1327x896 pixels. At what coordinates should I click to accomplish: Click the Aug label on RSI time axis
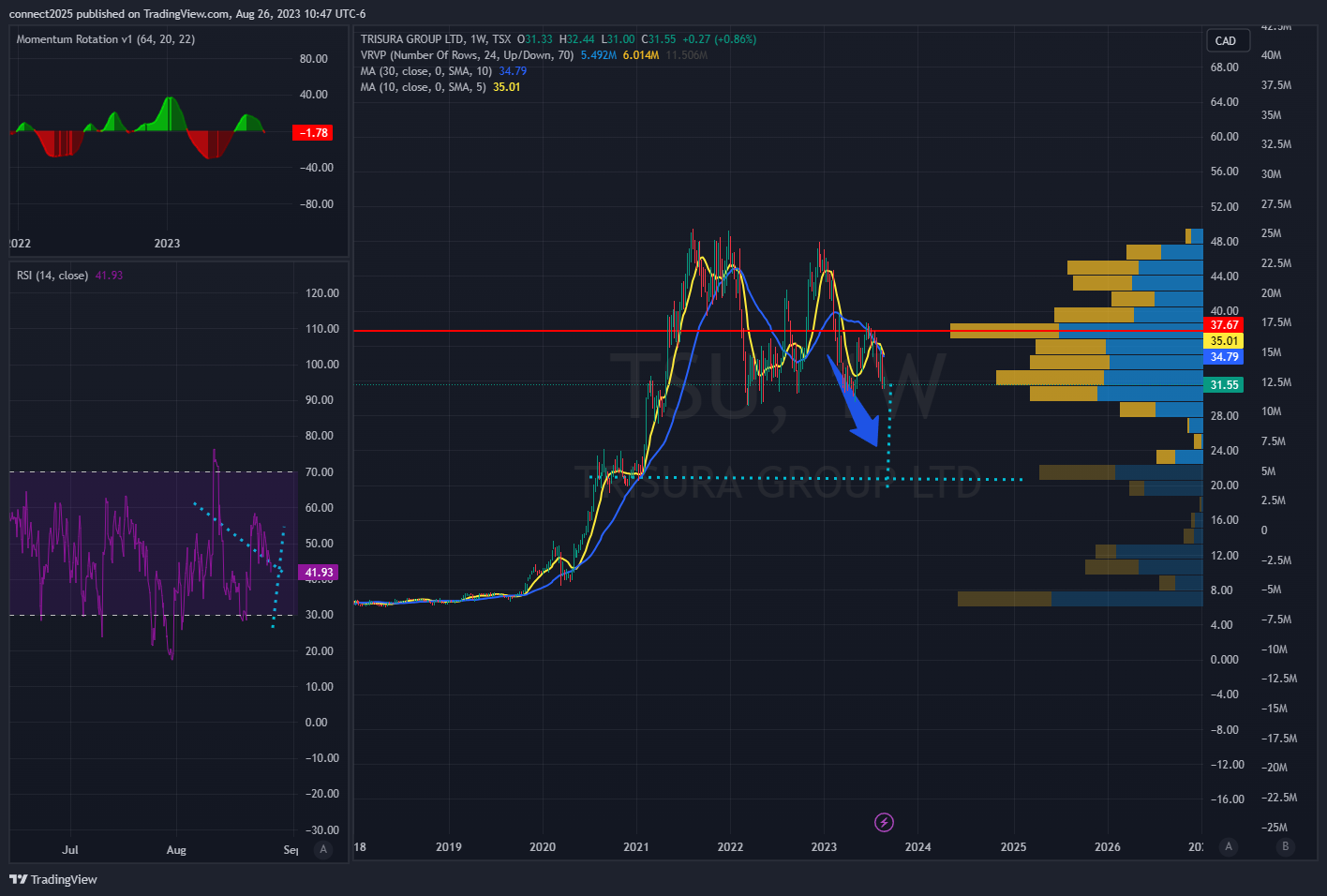coord(176,850)
